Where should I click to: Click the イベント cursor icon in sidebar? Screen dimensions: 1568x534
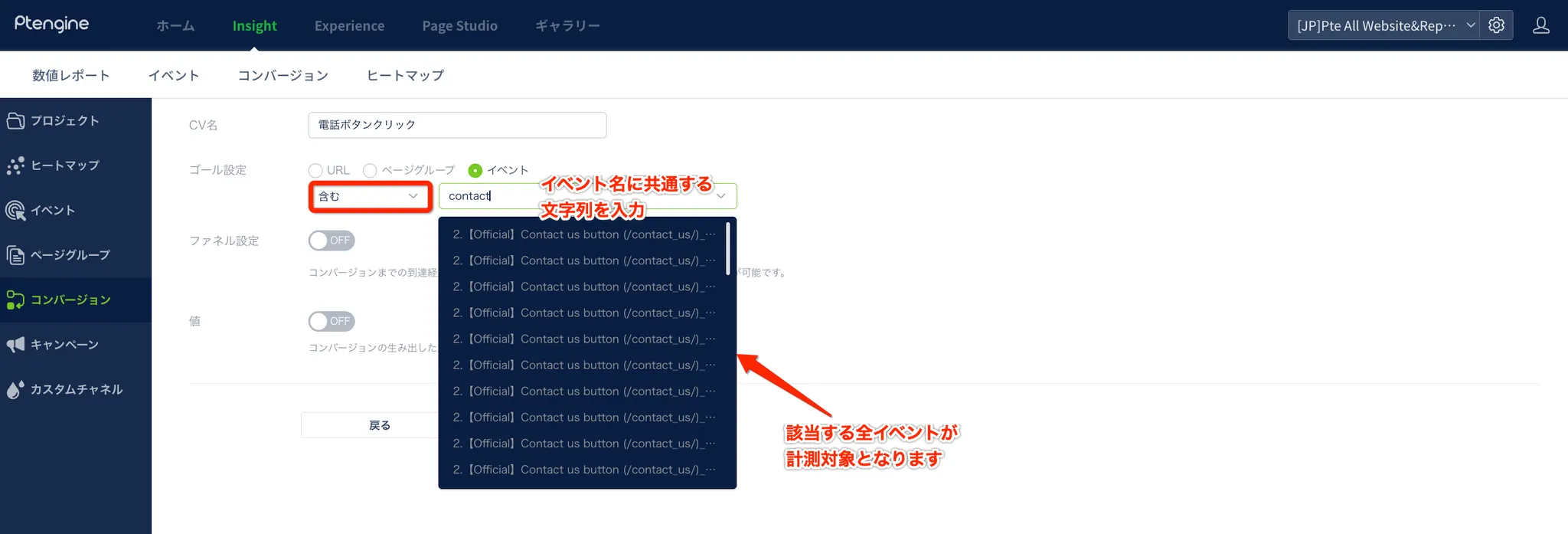point(15,210)
